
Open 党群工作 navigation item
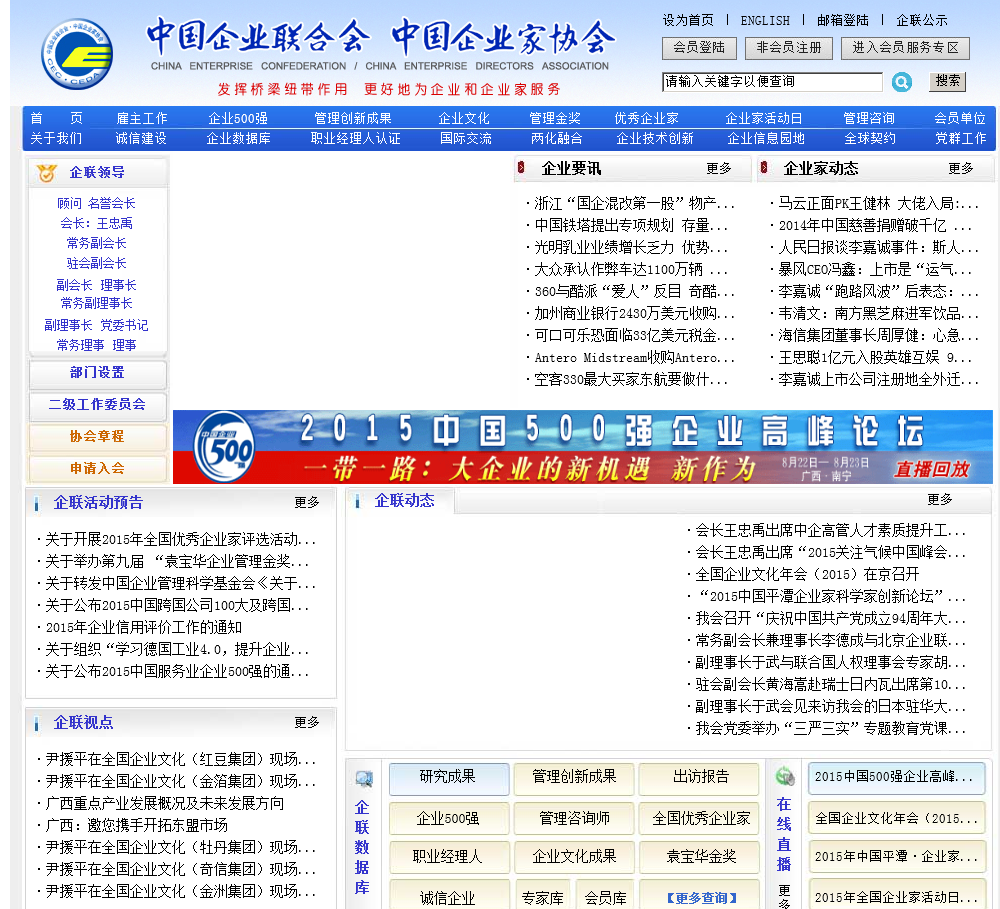[960, 138]
